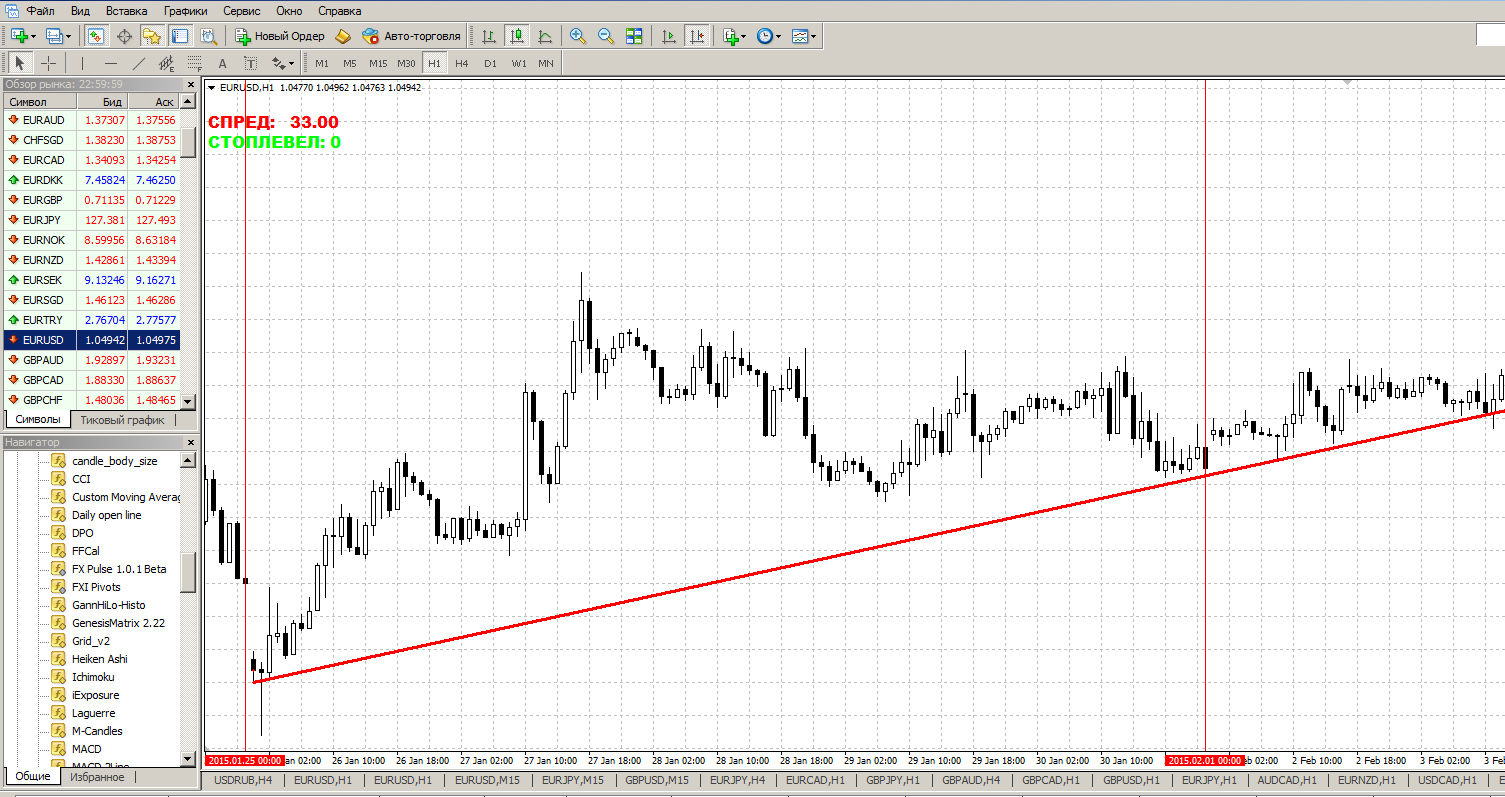Select the Horizontal Line drawing tool
The image size is (1505, 797).
tap(111, 63)
